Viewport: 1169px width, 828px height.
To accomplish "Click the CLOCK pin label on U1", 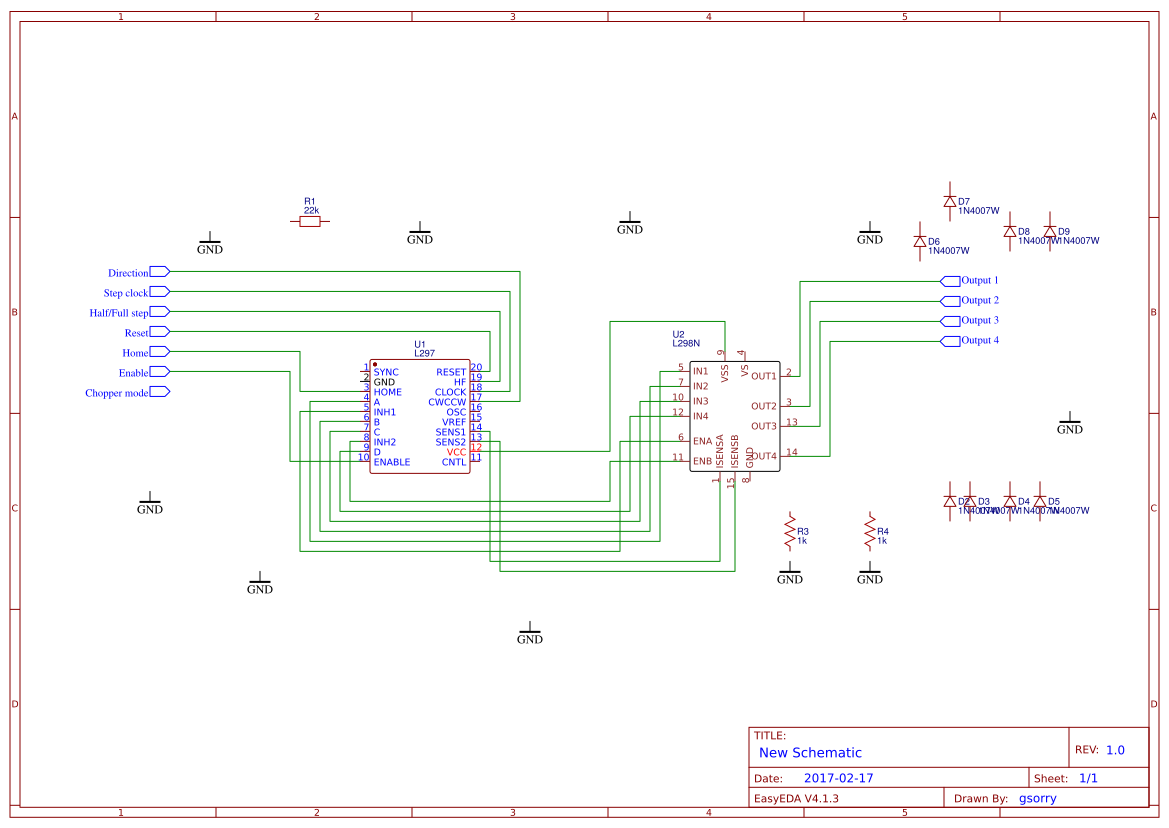I will tap(450, 392).
